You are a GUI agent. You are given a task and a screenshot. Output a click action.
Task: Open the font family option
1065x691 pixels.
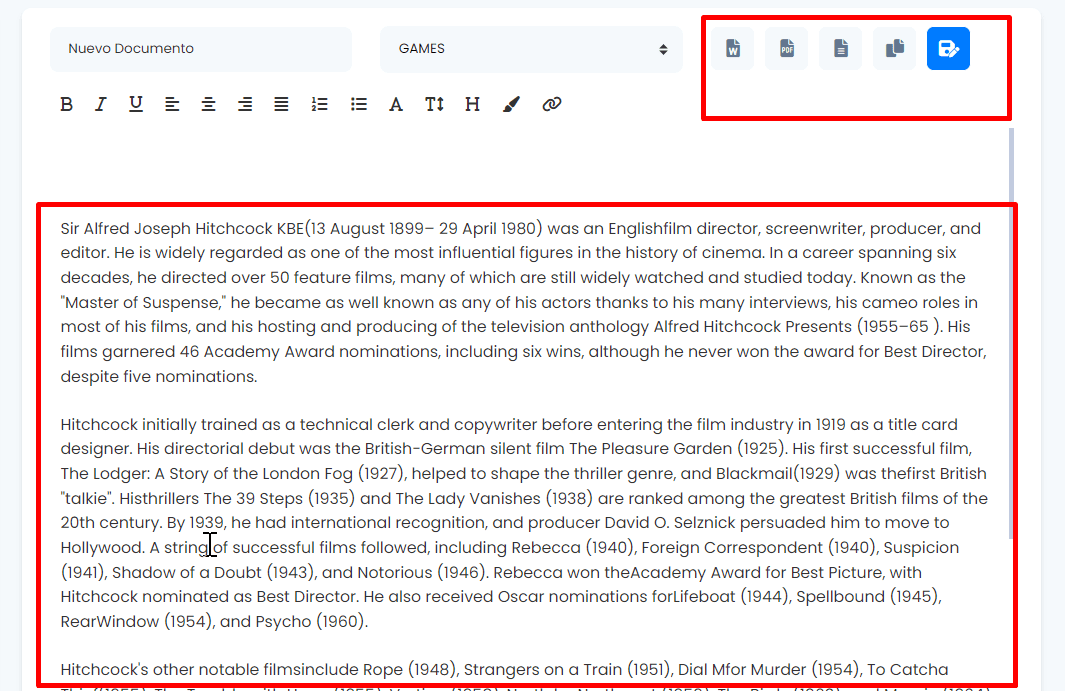pyautogui.click(x=396, y=104)
